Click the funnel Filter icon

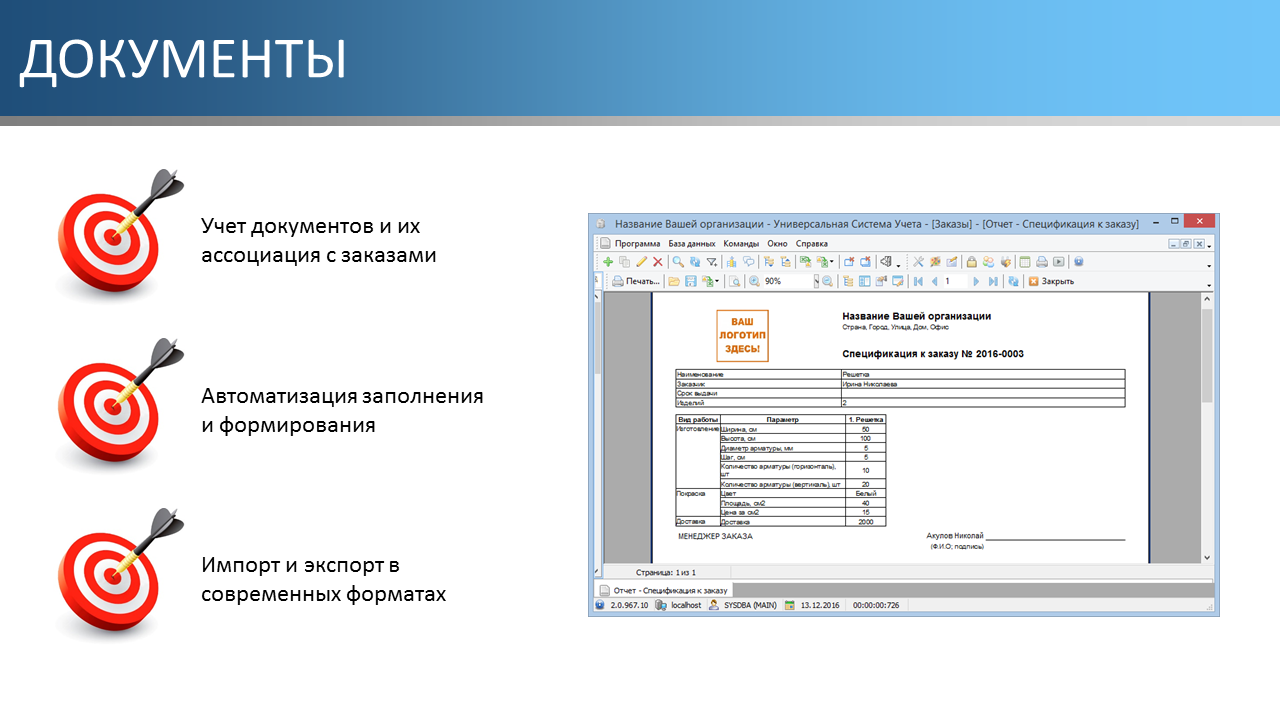(712, 262)
